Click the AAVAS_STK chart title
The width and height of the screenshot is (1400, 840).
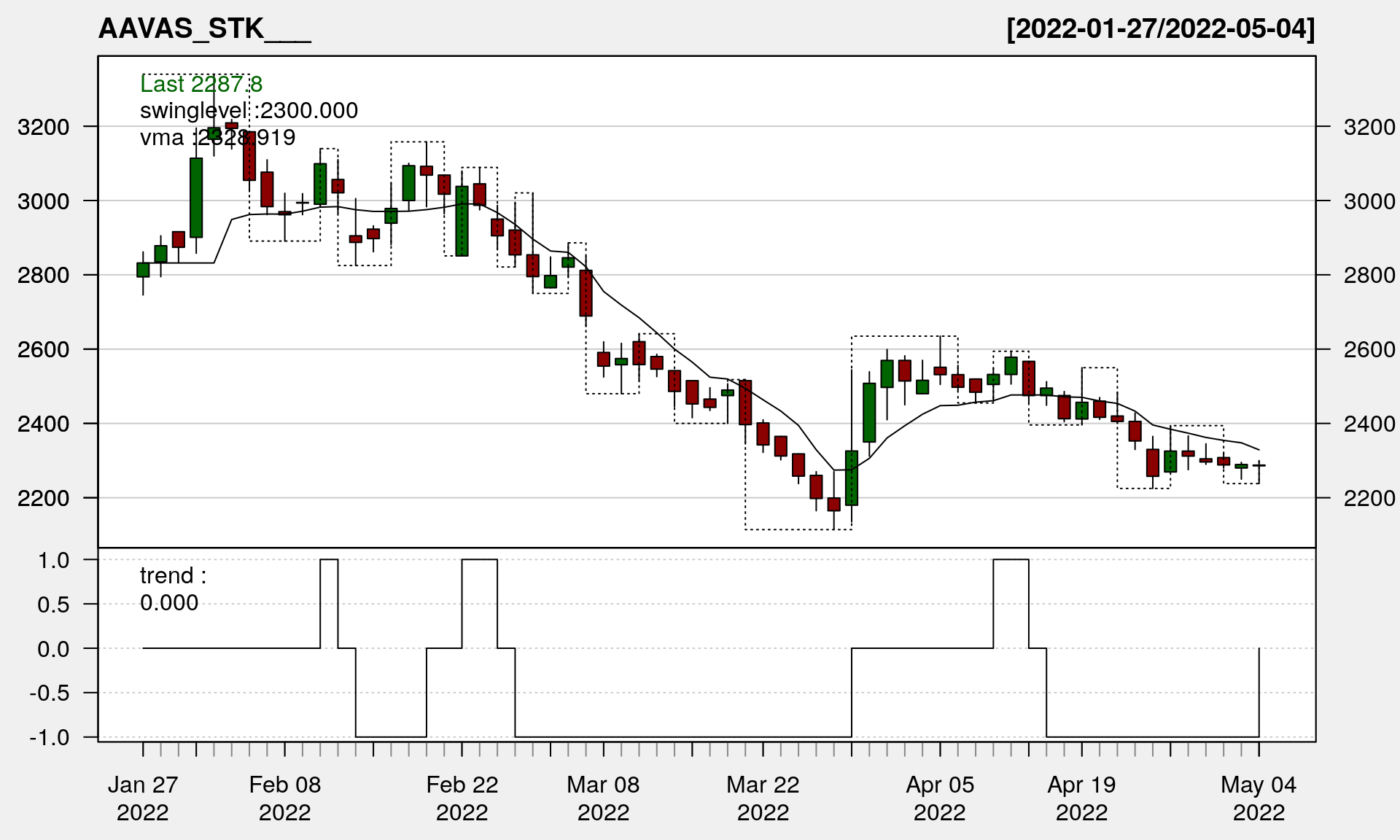tap(204, 29)
